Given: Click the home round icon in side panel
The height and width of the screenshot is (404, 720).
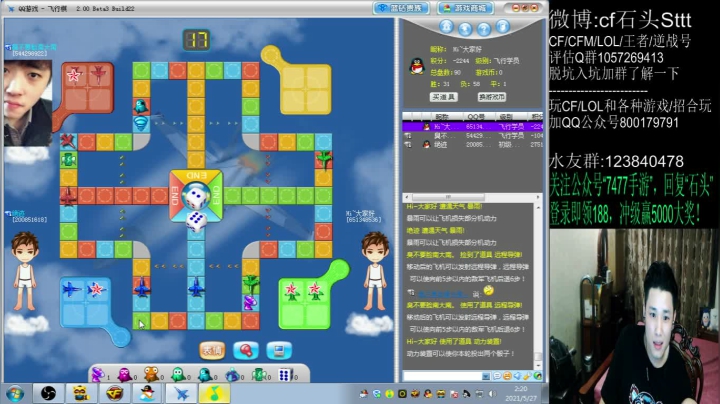Looking at the screenshot, I should (x=446, y=27).
